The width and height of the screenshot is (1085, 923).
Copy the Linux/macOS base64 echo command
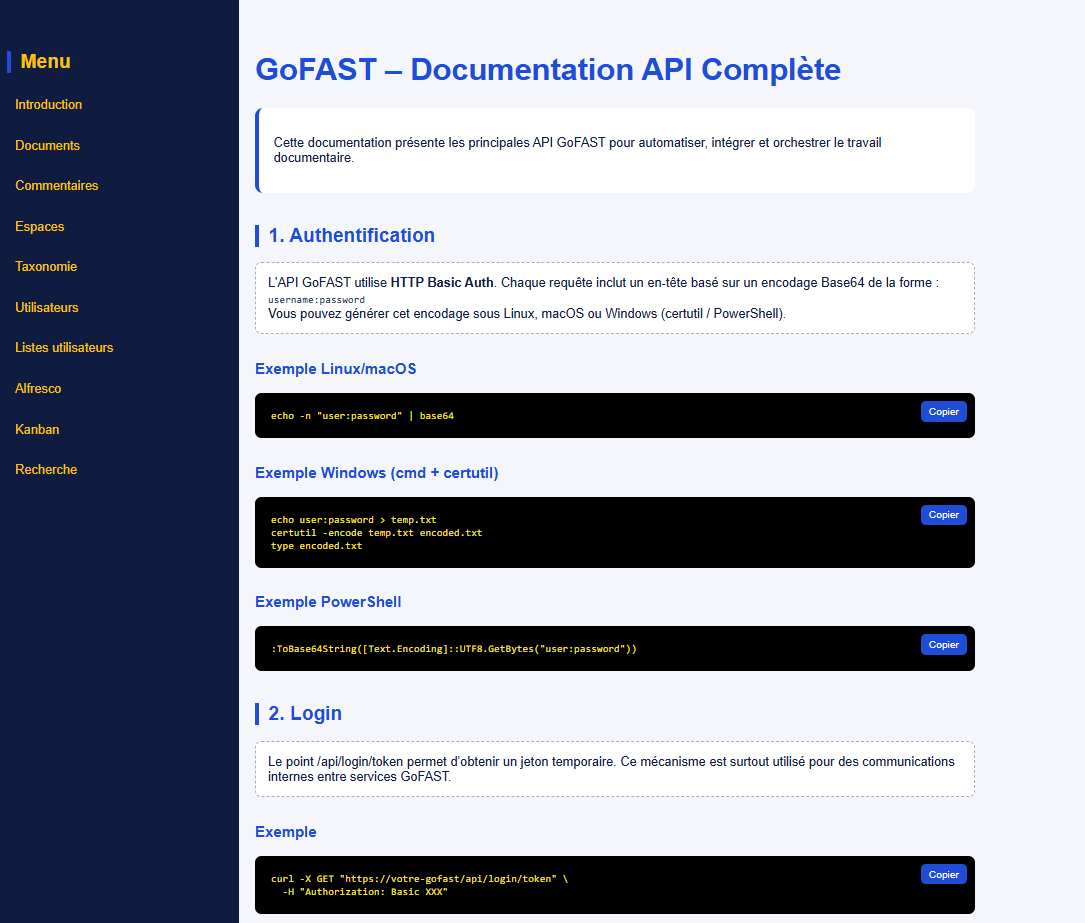(x=943, y=411)
